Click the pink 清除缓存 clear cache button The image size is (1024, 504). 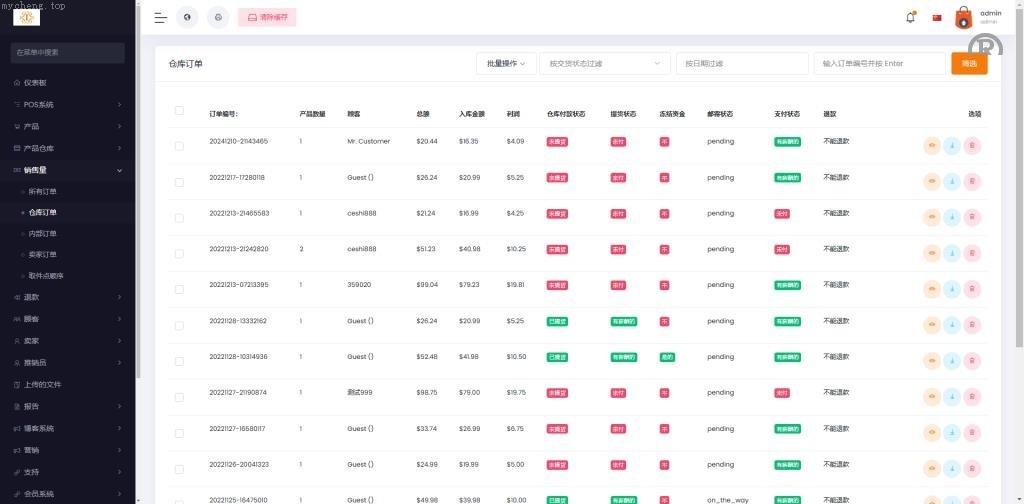click(267, 17)
